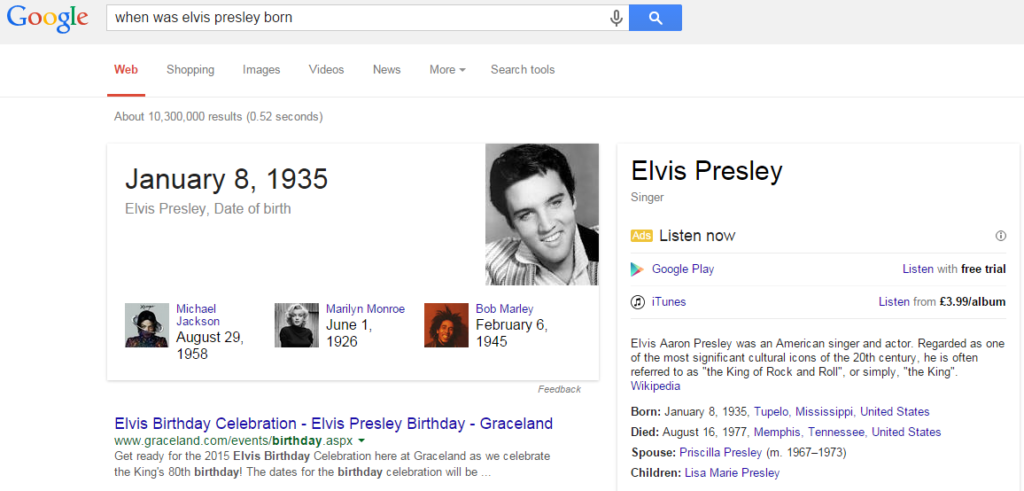The height and width of the screenshot is (491, 1024).
Task: Click into the search query text field
Action: coord(358,18)
